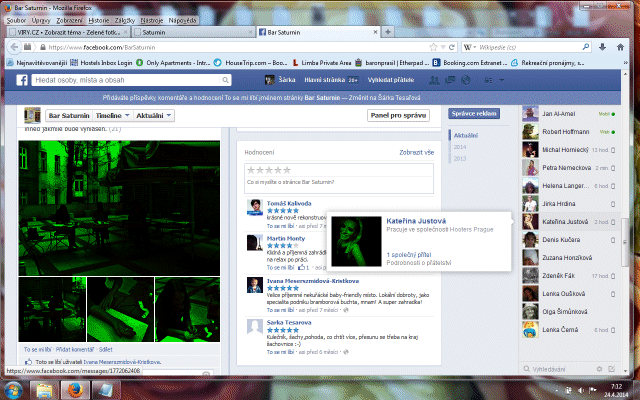Click the chat Vyhledávání search field
The width and height of the screenshot is (640, 400).
[558, 369]
